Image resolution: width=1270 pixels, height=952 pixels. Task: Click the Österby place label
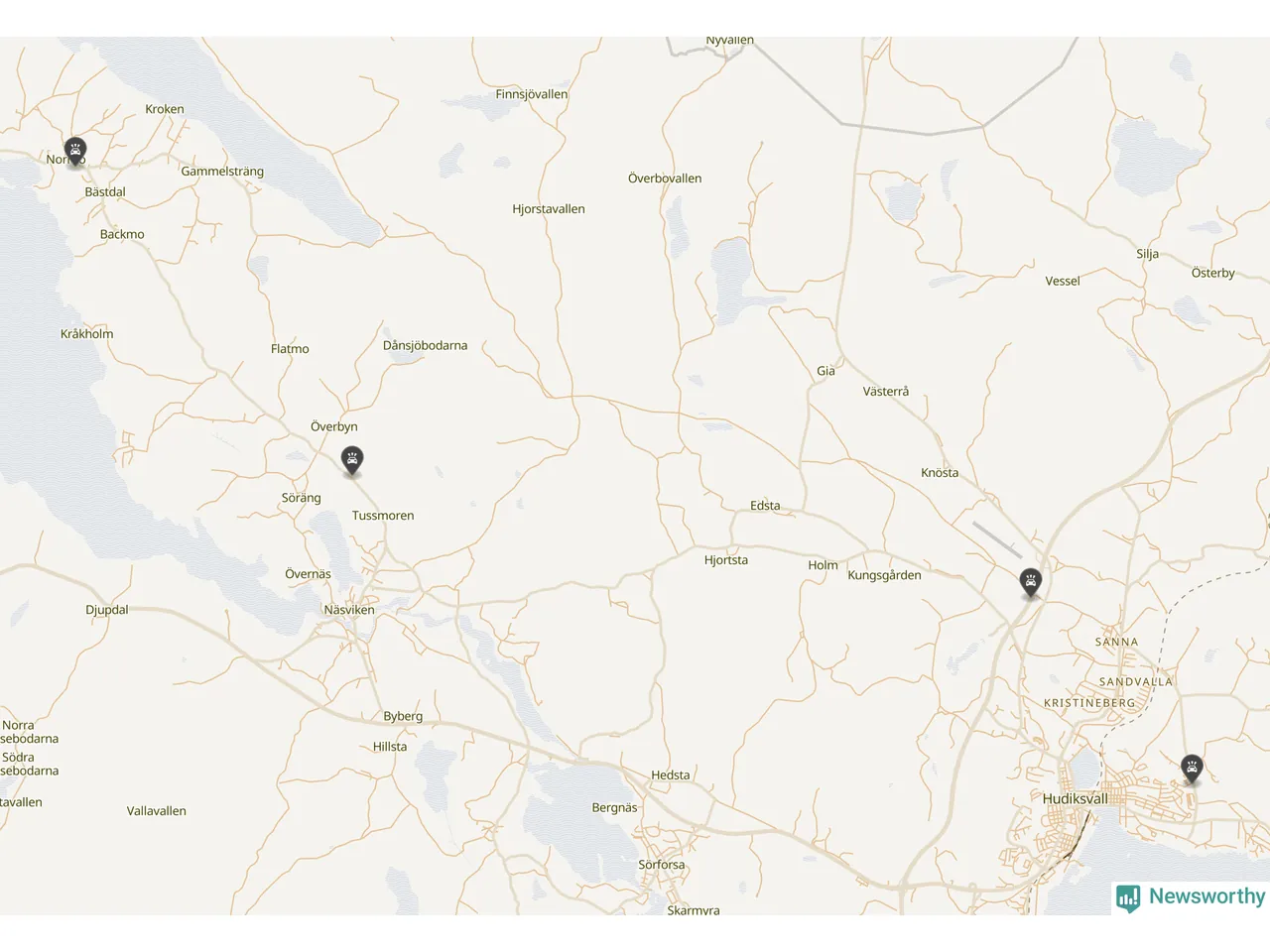click(1213, 273)
